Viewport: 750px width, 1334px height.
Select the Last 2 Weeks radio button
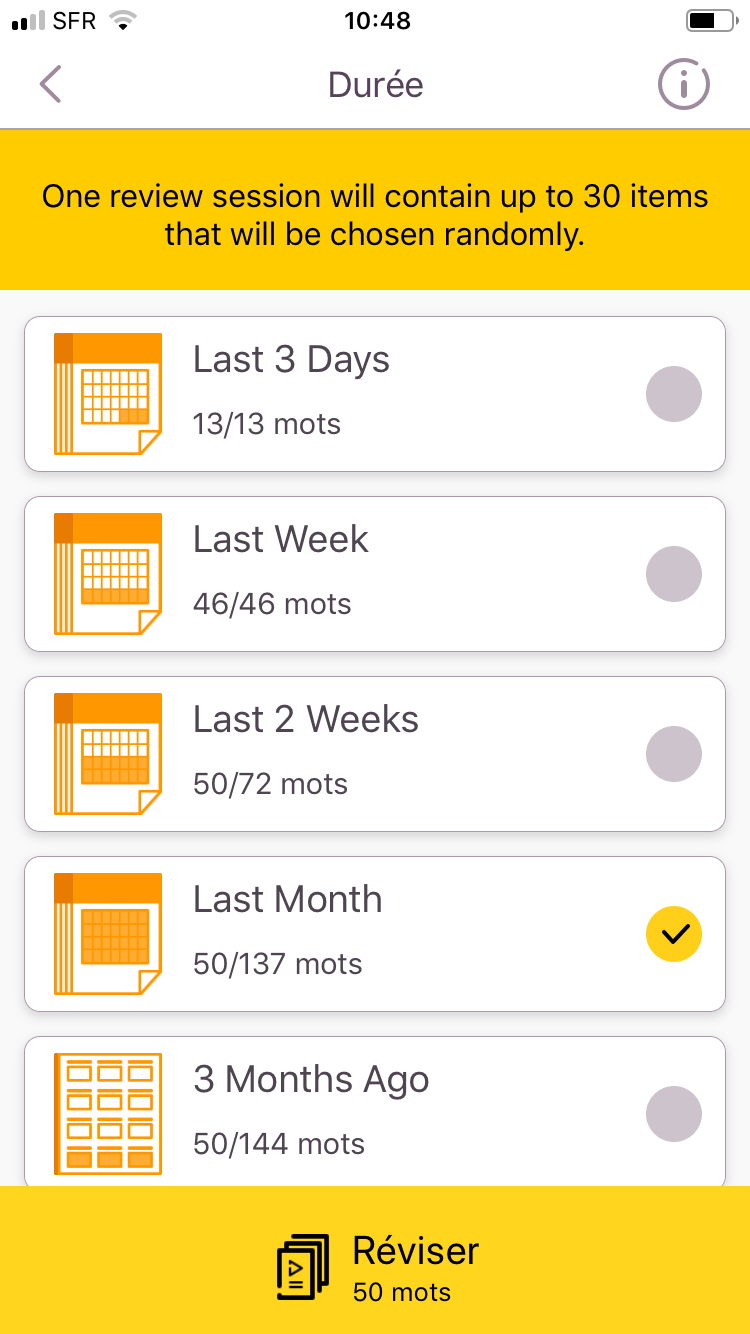674,754
